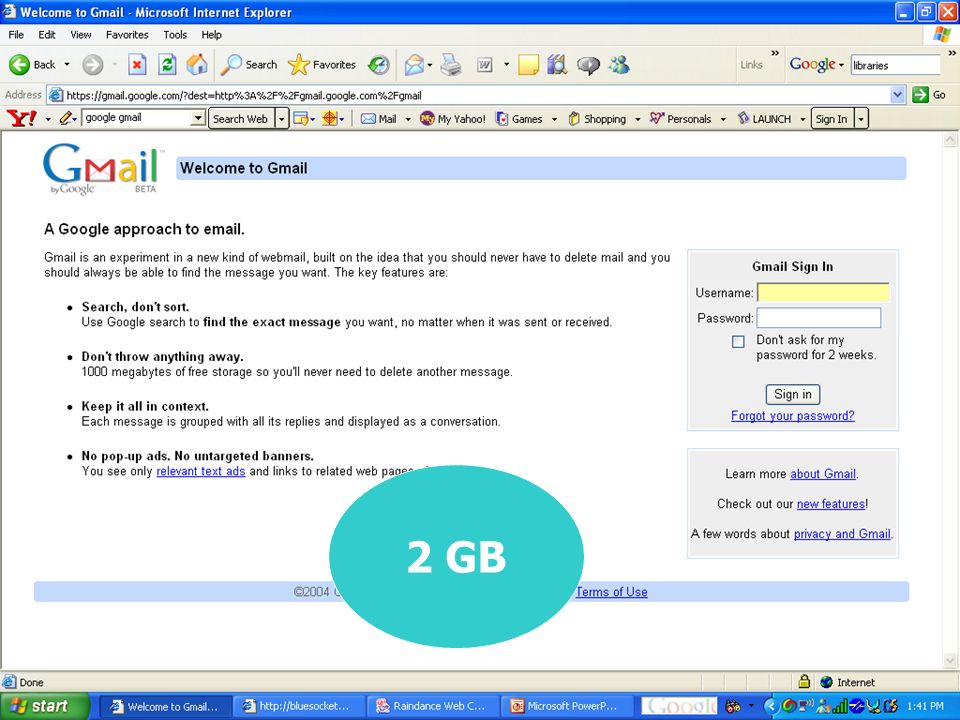Click the Yahoo! Y logo
Screen dimensions: 960x720
21,118
